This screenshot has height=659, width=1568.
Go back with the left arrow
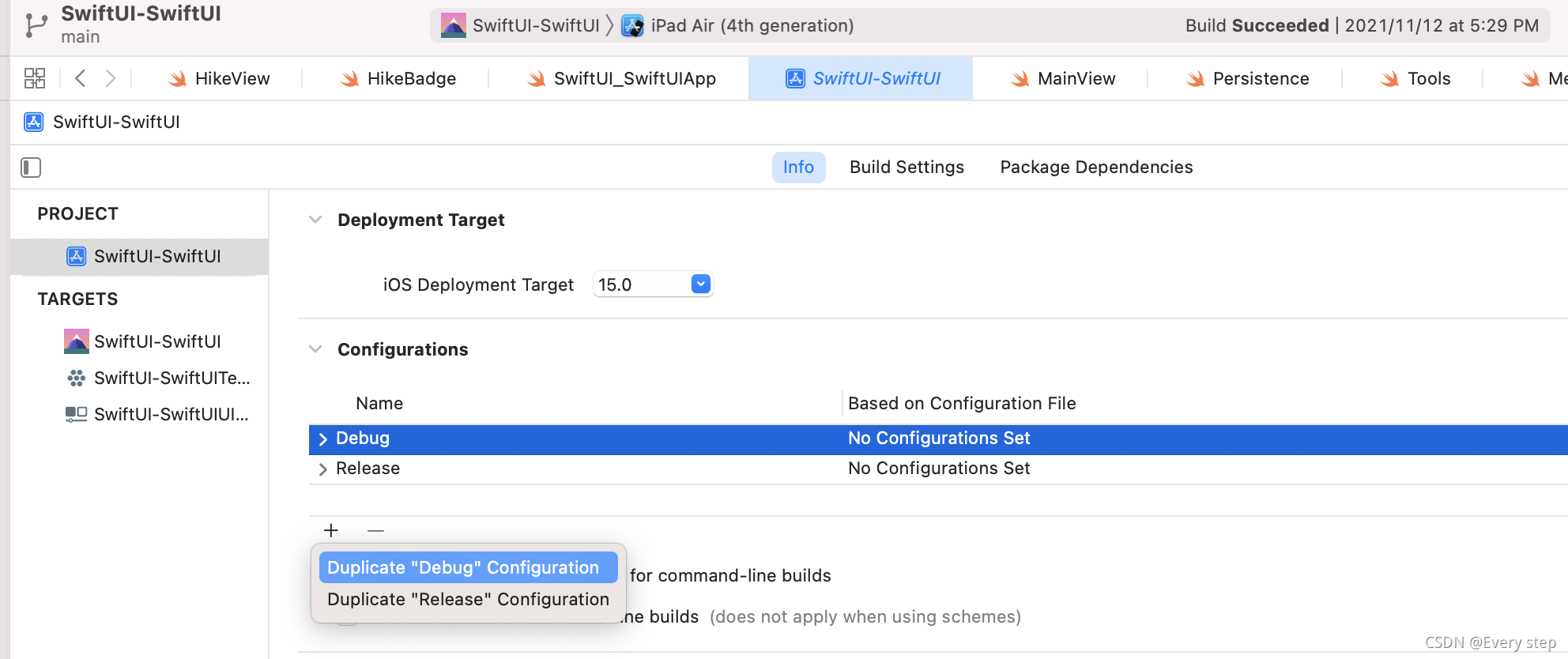[80, 78]
